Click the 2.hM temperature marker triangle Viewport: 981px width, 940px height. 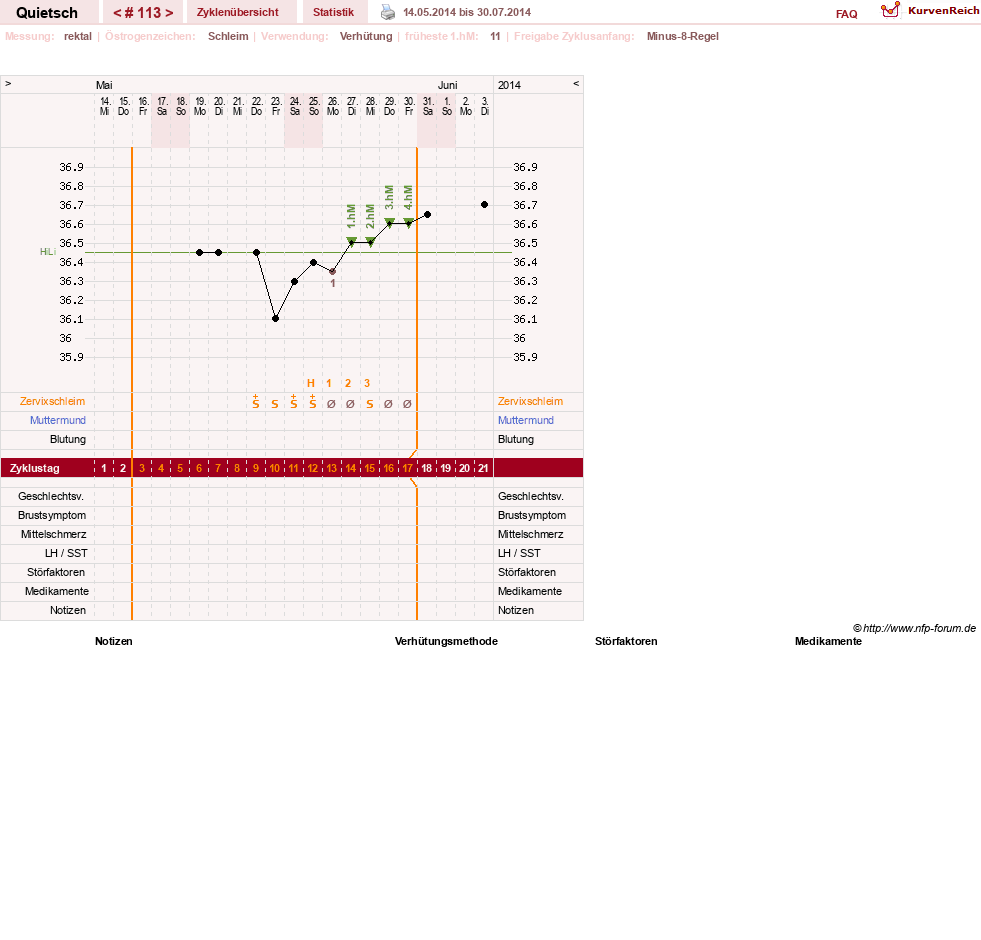coord(370,242)
